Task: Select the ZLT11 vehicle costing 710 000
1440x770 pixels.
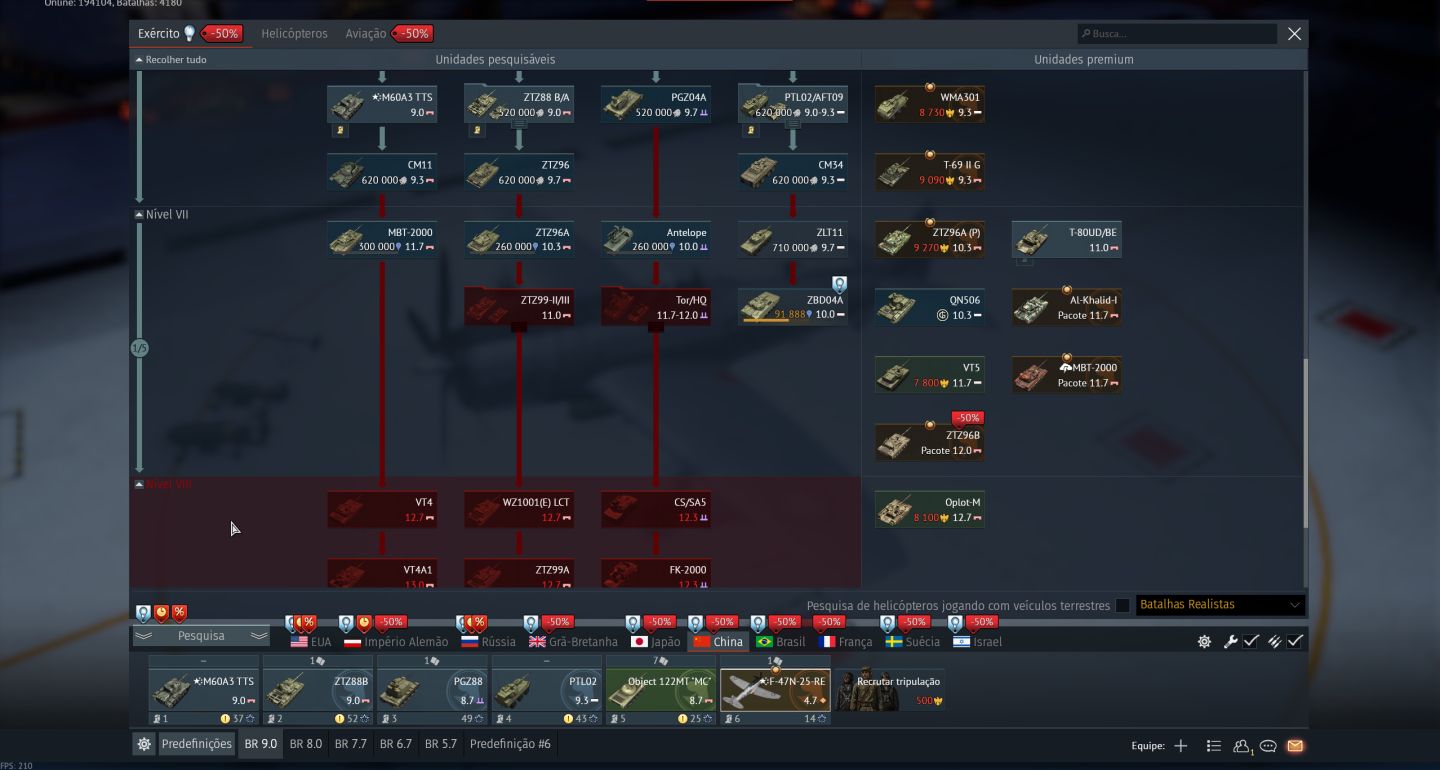Action: [792, 240]
